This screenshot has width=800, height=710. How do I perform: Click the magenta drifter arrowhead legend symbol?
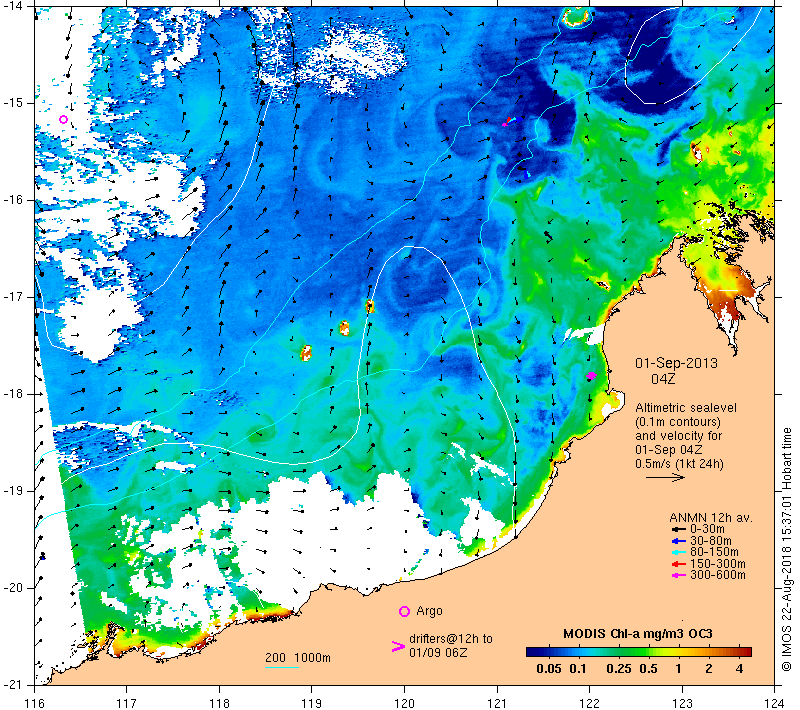(398, 646)
